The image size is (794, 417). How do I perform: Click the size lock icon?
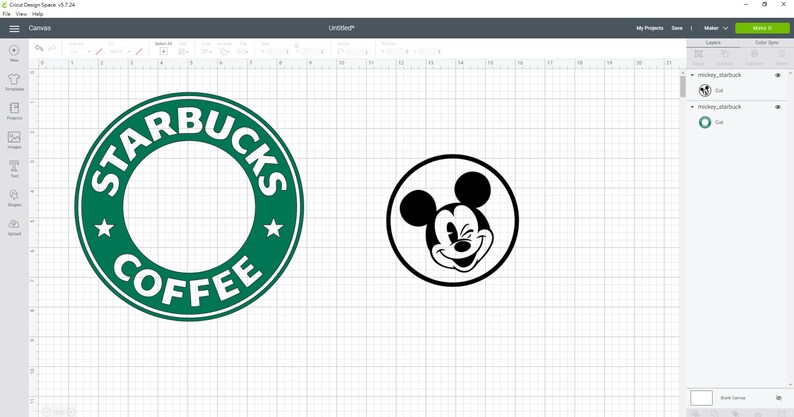pos(297,46)
